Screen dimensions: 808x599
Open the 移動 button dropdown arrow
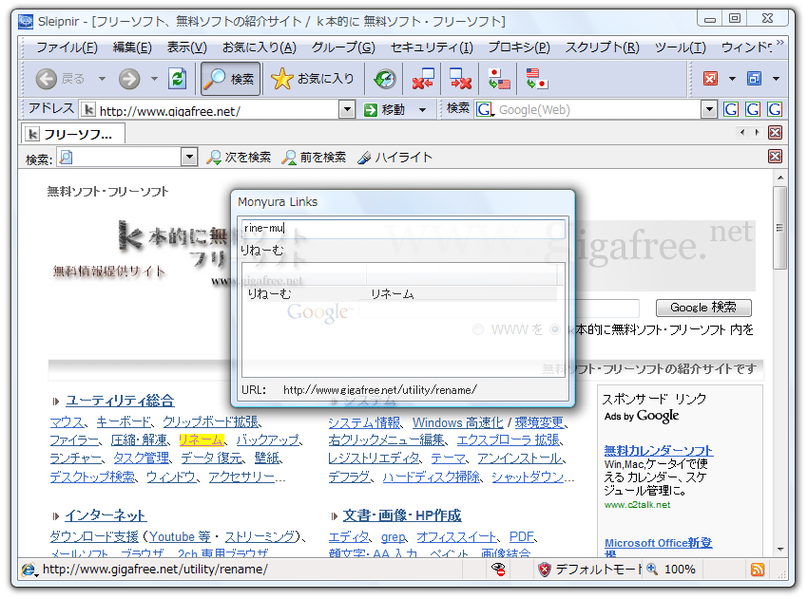423,110
